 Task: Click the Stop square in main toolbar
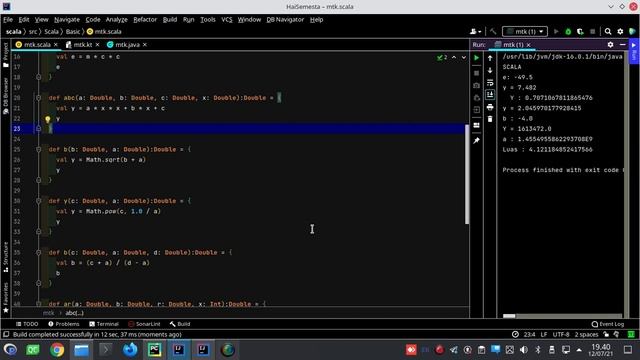point(593,31)
